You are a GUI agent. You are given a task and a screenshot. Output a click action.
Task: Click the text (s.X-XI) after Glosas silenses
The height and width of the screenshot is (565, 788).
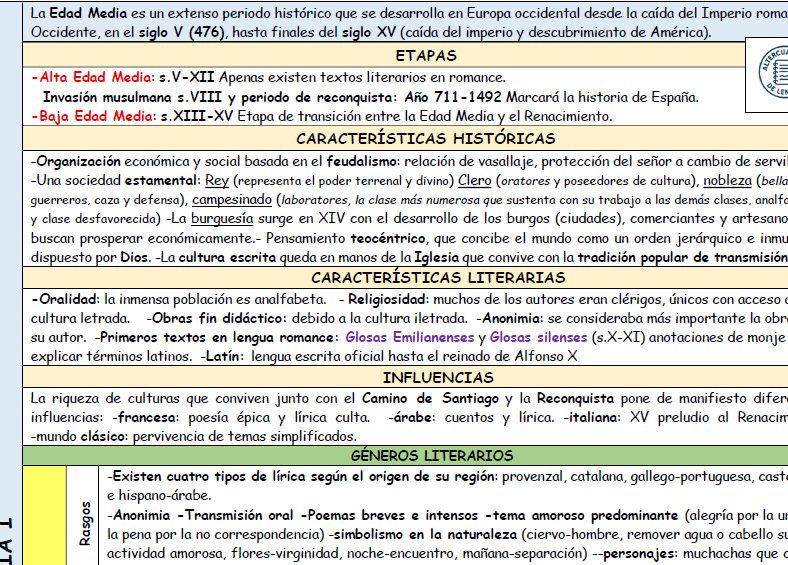619,337
